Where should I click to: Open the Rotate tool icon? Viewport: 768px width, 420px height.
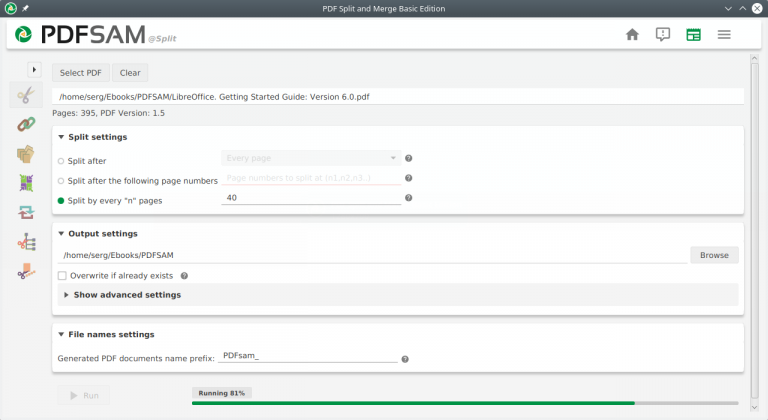tap(26, 212)
